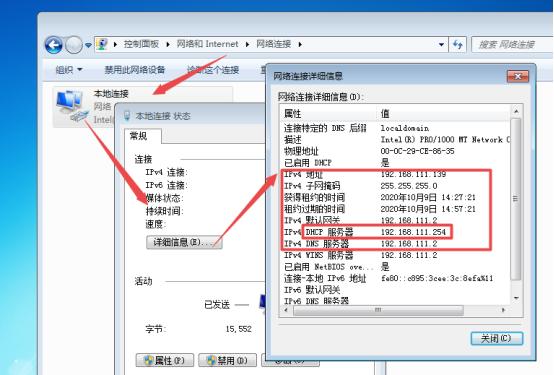Select the 连接特定的 DNS 后缀 row
This screenshot has height=375, width=554.
[x=395, y=128]
